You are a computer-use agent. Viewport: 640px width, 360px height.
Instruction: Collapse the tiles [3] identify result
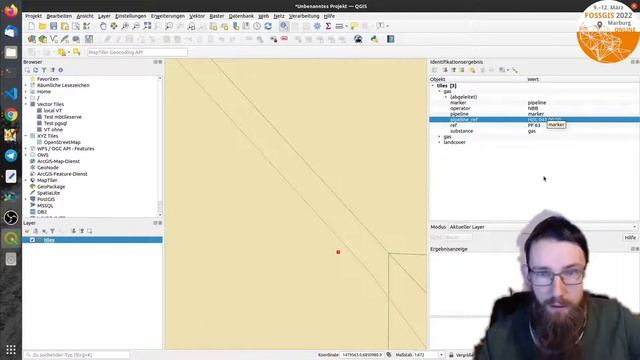(433, 86)
